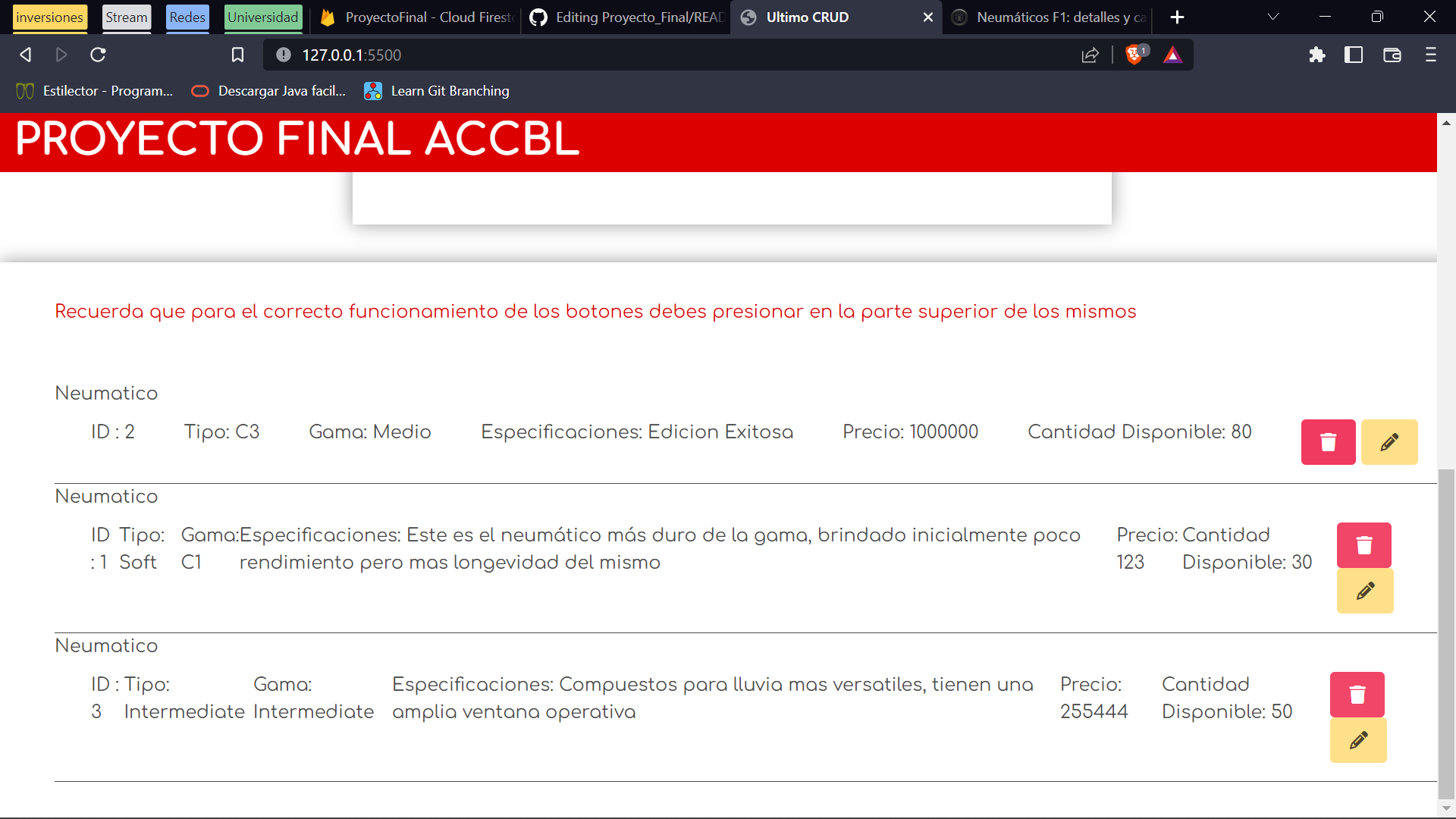This screenshot has width=1456, height=819.
Task: Open the extensions puzzle icon
Action: [1317, 55]
